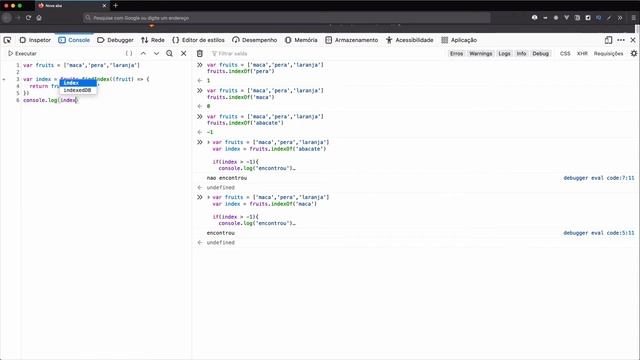Open the Armazenamento tab
This screenshot has width=640, height=360.
point(352,40)
